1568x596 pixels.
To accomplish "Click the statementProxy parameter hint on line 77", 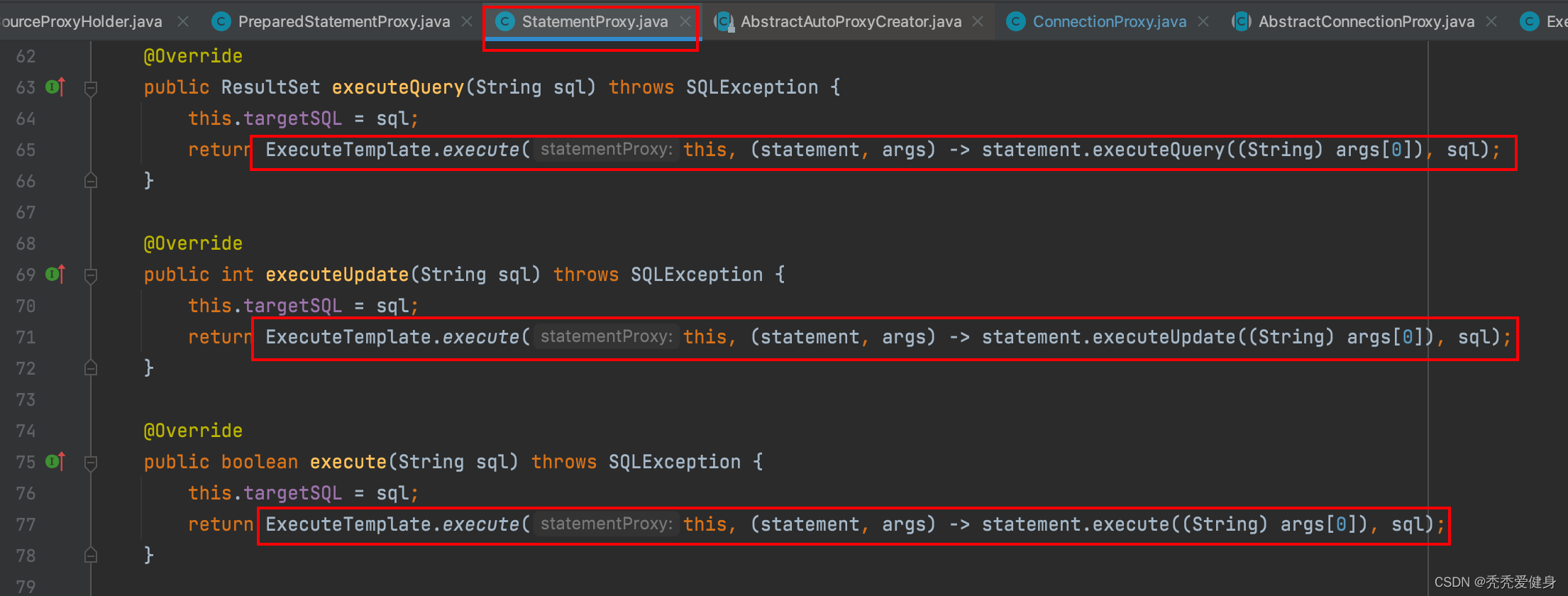I will pos(607,524).
